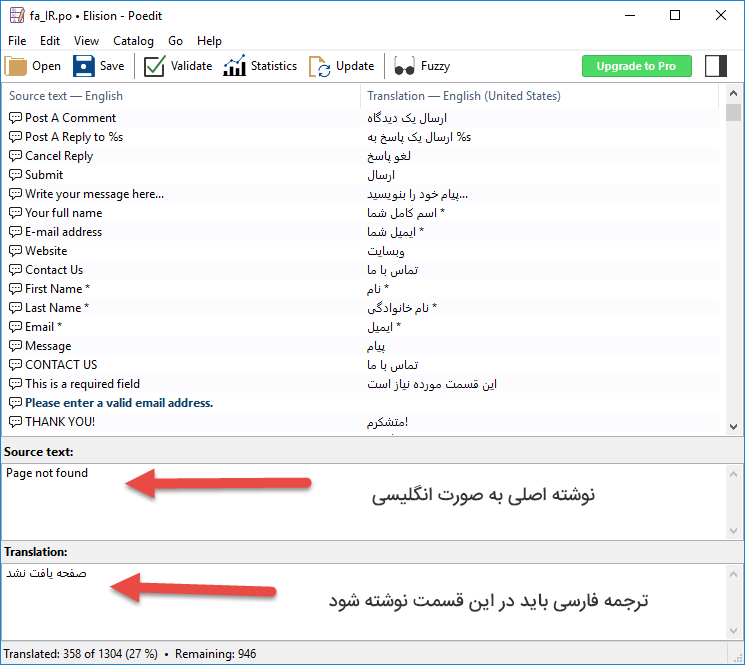Minimize the Poedit window
The image size is (745, 665).
click(630, 15)
